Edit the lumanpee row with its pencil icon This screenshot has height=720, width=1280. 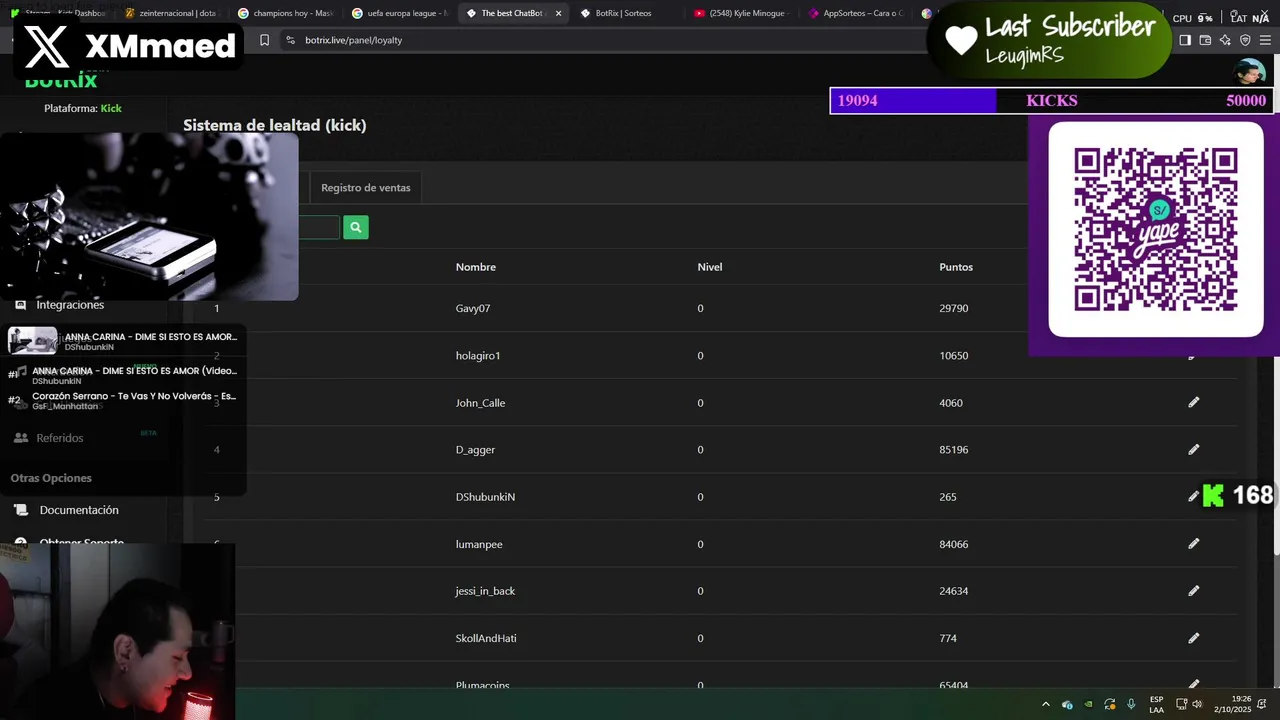[x=1193, y=543]
